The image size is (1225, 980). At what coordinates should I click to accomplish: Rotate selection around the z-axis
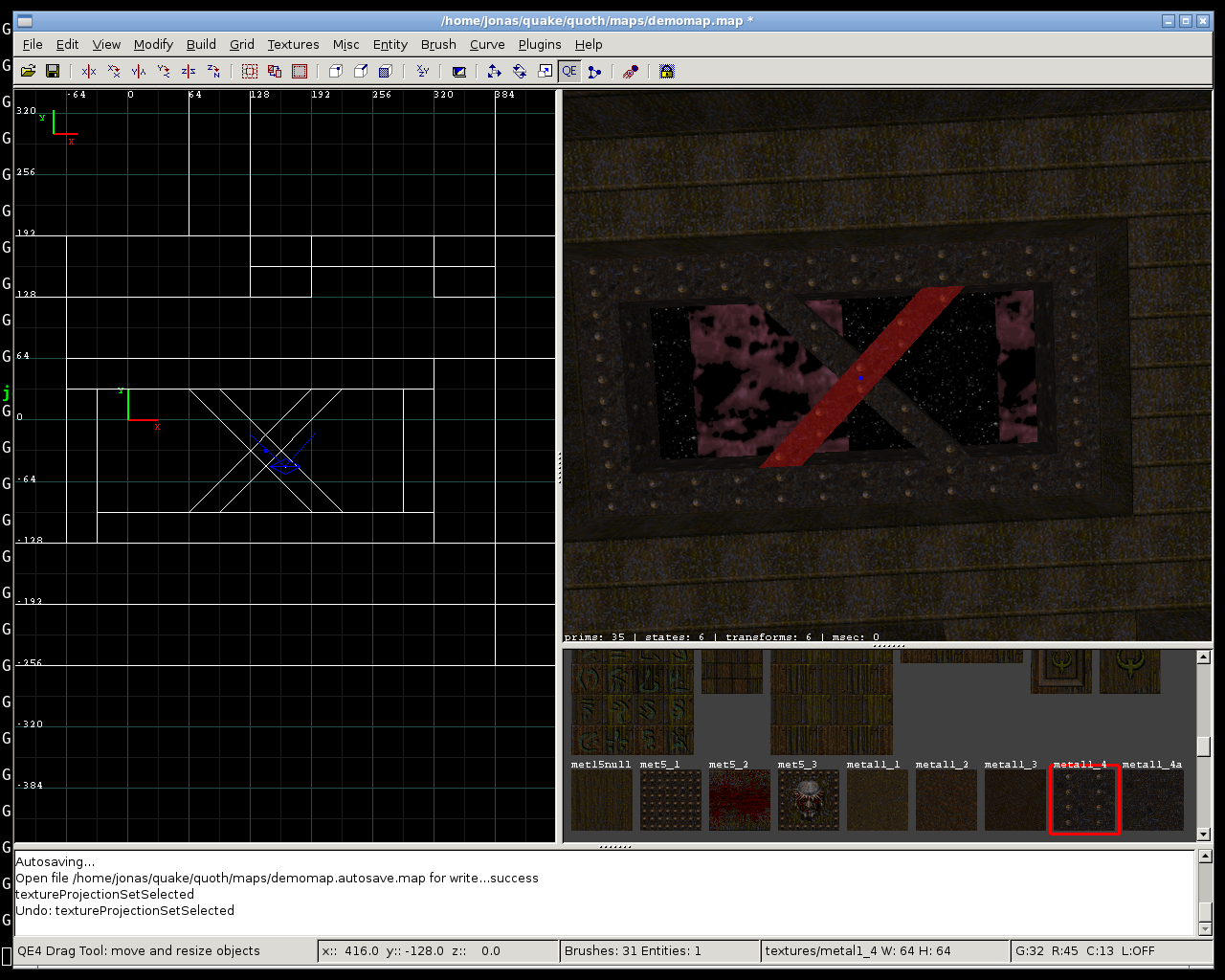pos(213,72)
